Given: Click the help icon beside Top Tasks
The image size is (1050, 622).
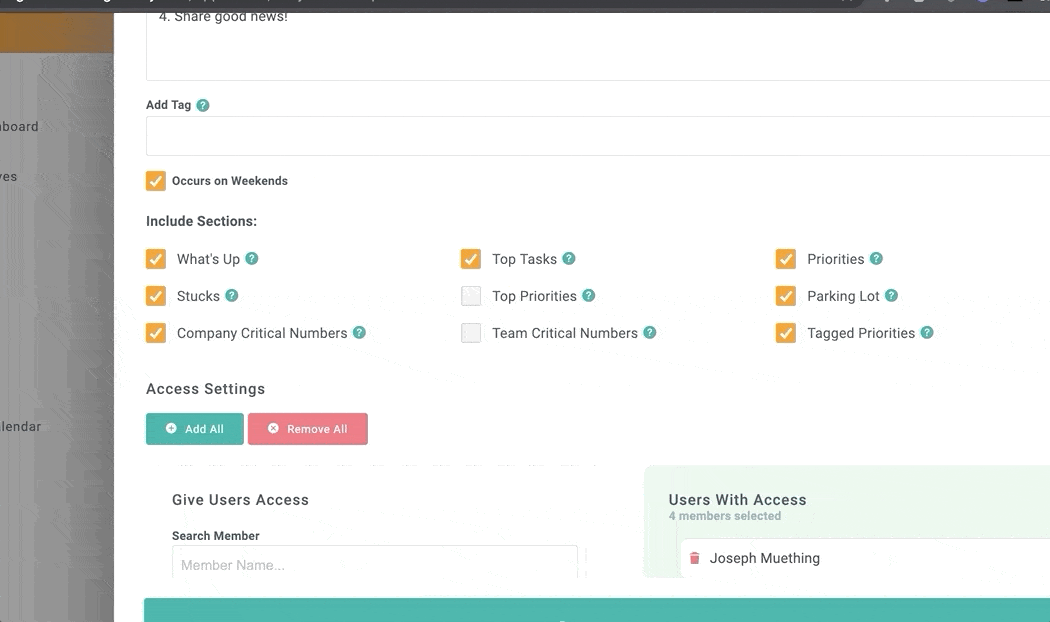Looking at the screenshot, I should point(569,258).
